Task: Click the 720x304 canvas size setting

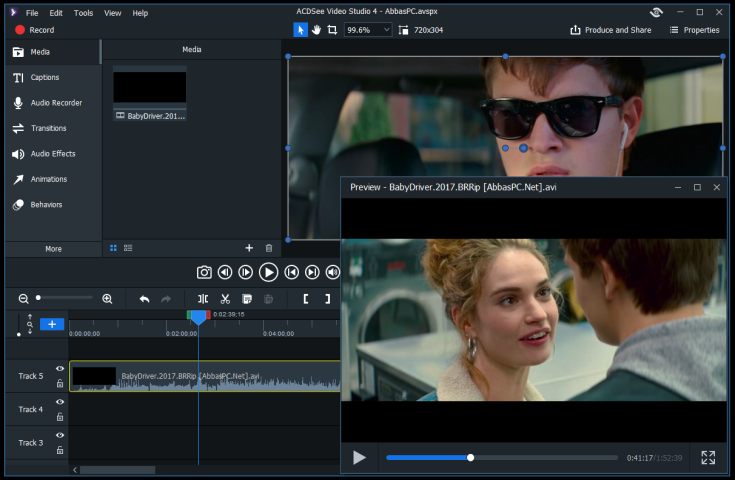Action: [420, 30]
